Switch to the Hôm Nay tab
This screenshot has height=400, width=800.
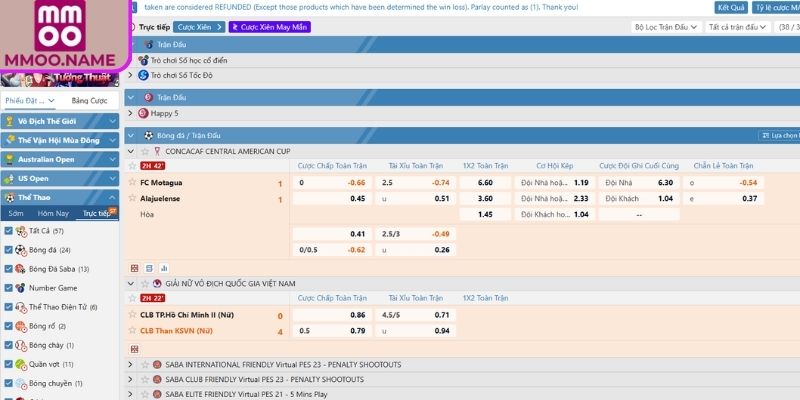pos(53,213)
